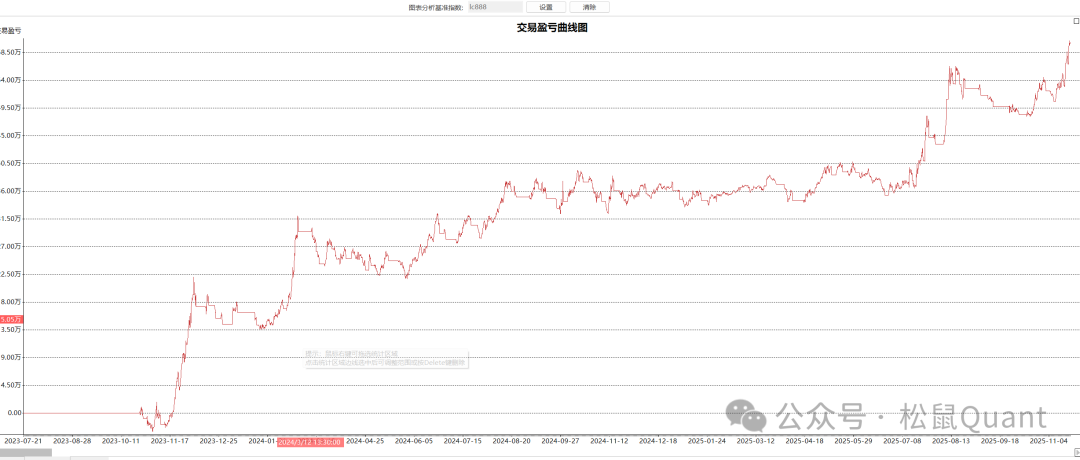This screenshot has width=1080, height=460.
Task: Select the 2023-07-21 date on the x-axis
Action: (x=24, y=440)
